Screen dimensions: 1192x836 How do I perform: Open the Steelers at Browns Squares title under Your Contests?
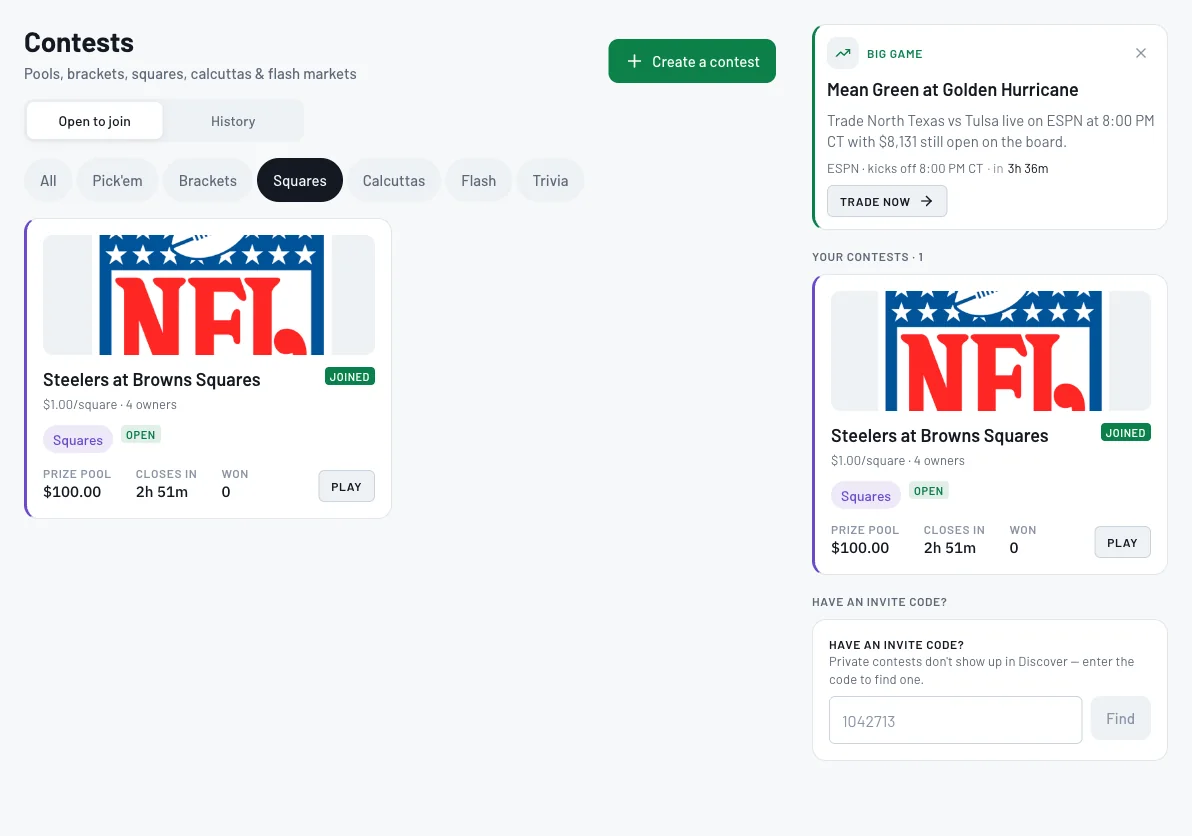tap(940, 435)
